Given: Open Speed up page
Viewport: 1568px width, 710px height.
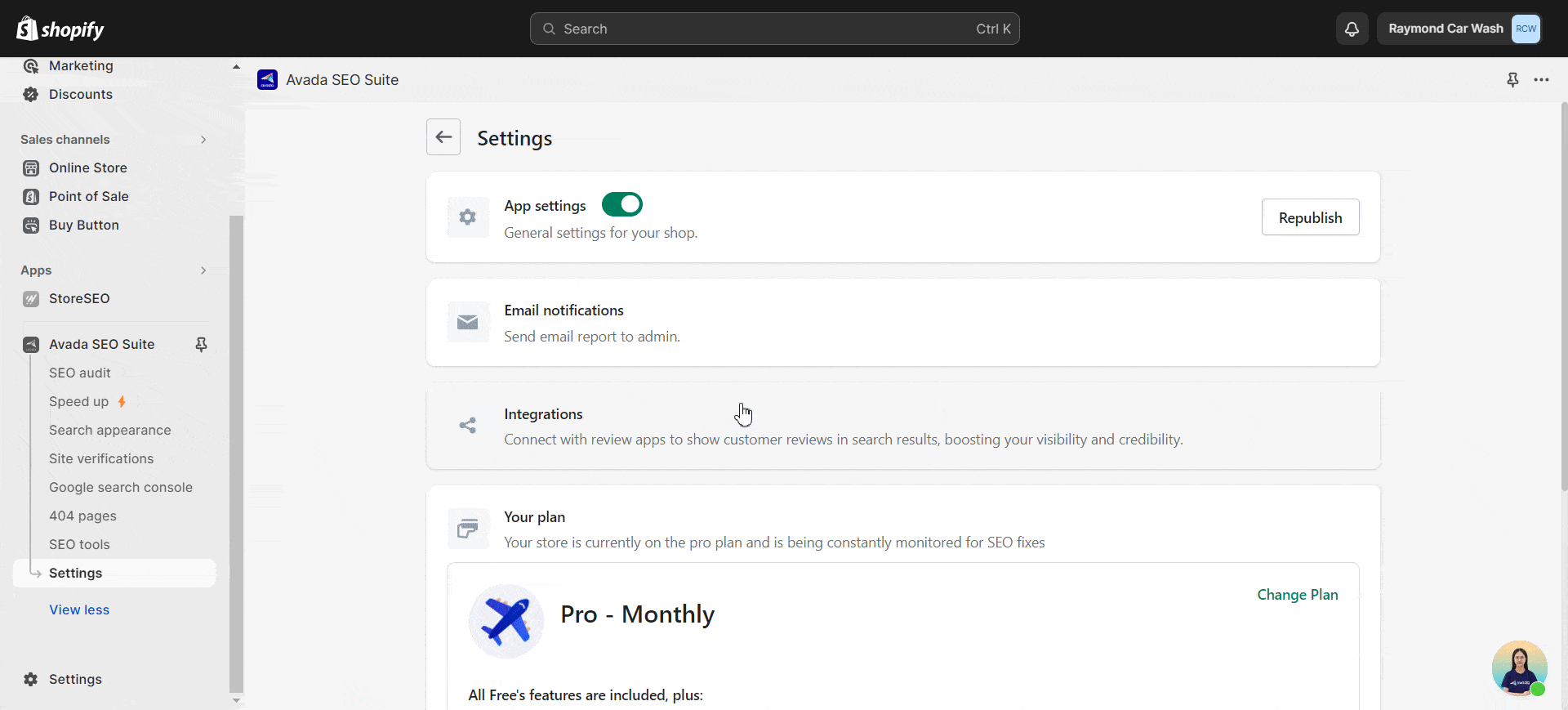Looking at the screenshot, I should click(78, 402).
